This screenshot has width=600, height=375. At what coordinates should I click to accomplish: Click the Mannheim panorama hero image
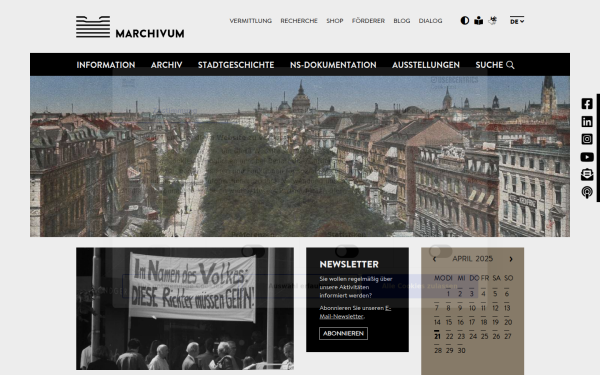[x=300, y=156]
